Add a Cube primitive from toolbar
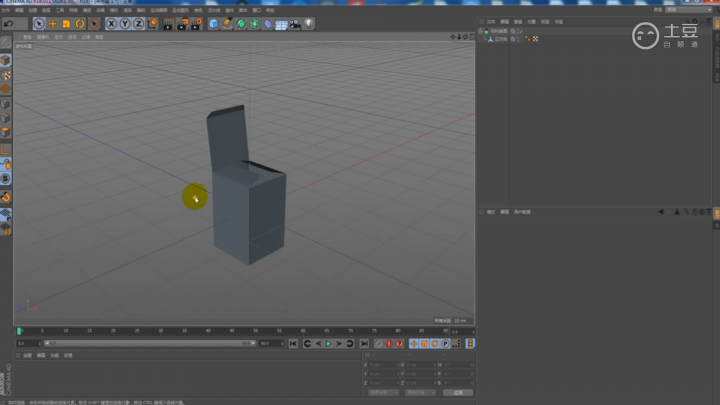 214,23
